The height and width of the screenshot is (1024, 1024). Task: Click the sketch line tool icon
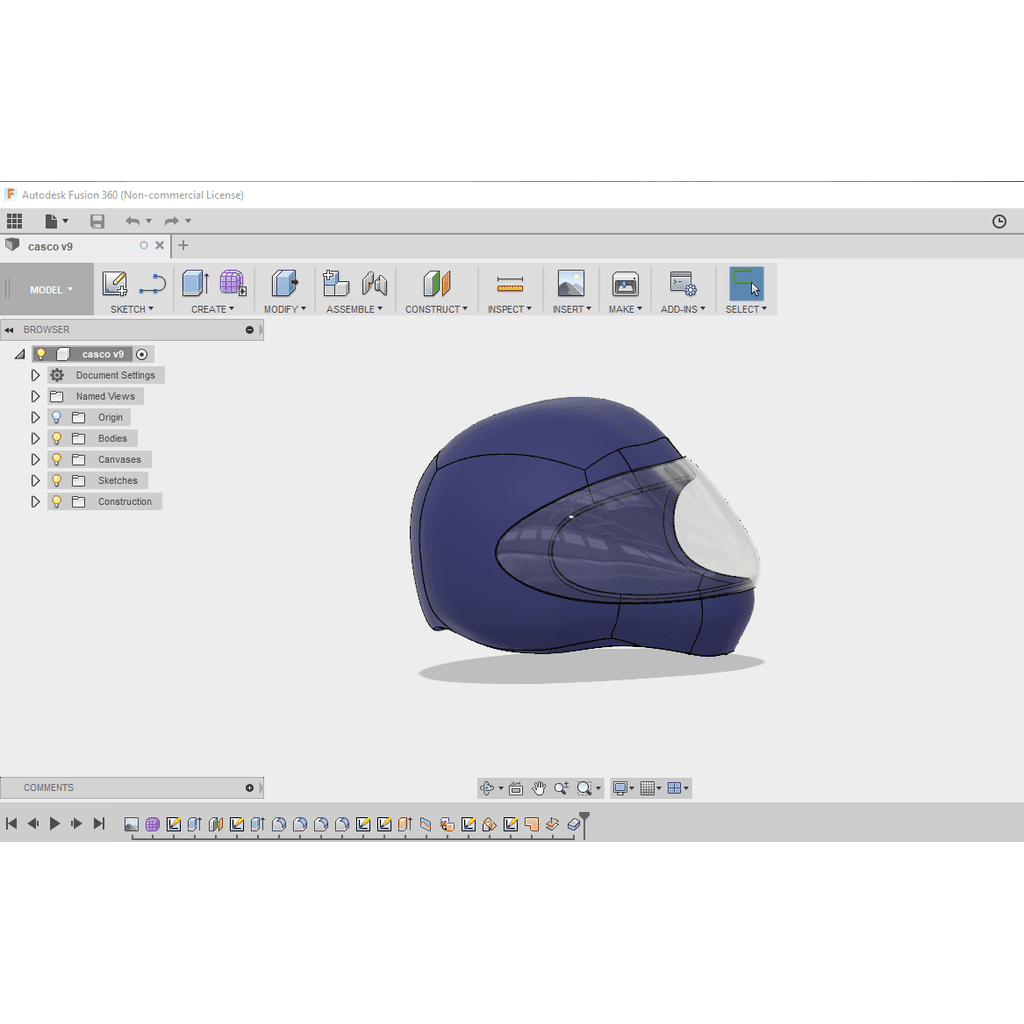tap(152, 284)
